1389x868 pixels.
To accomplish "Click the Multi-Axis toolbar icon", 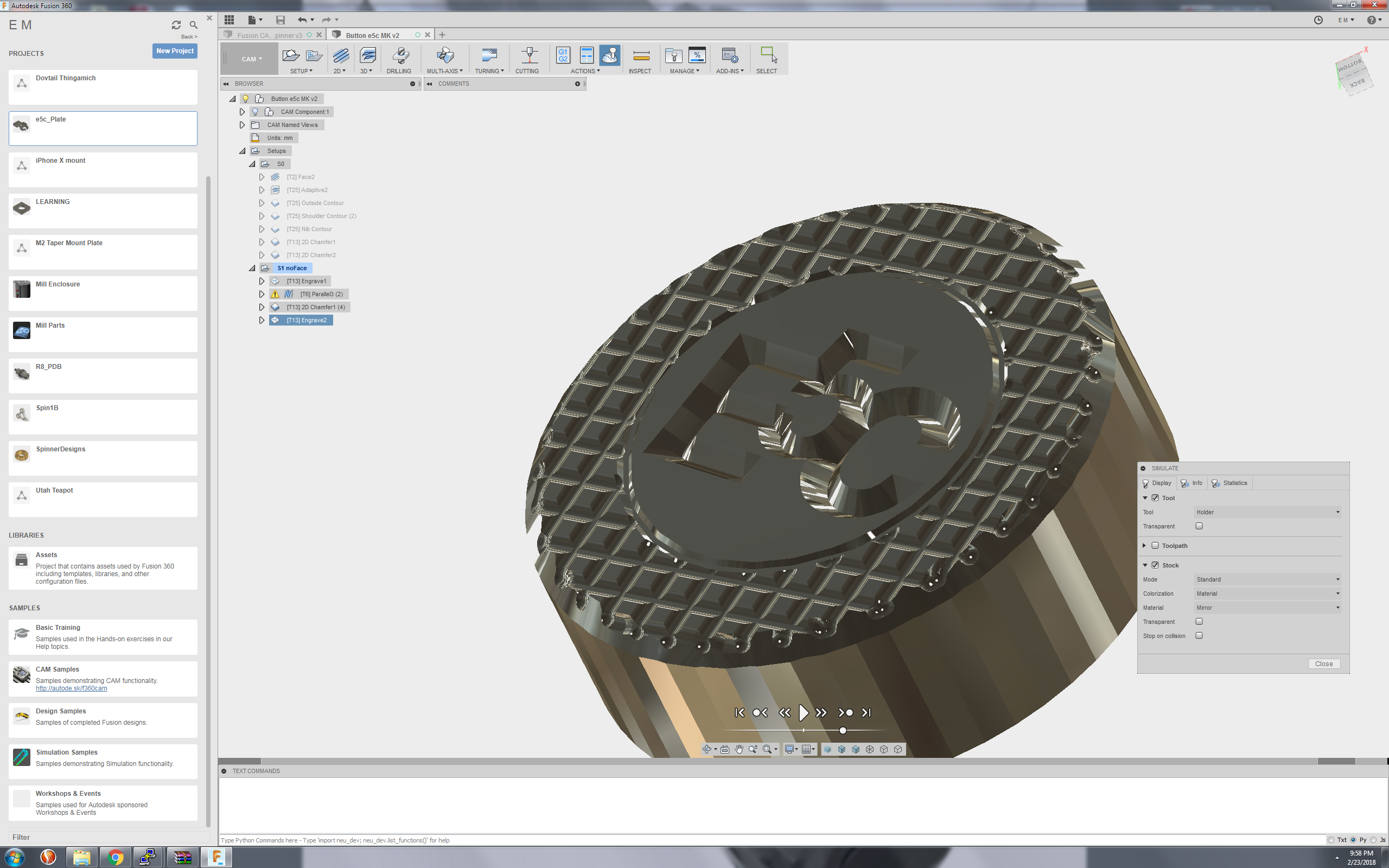I will [x=445, y=56].
